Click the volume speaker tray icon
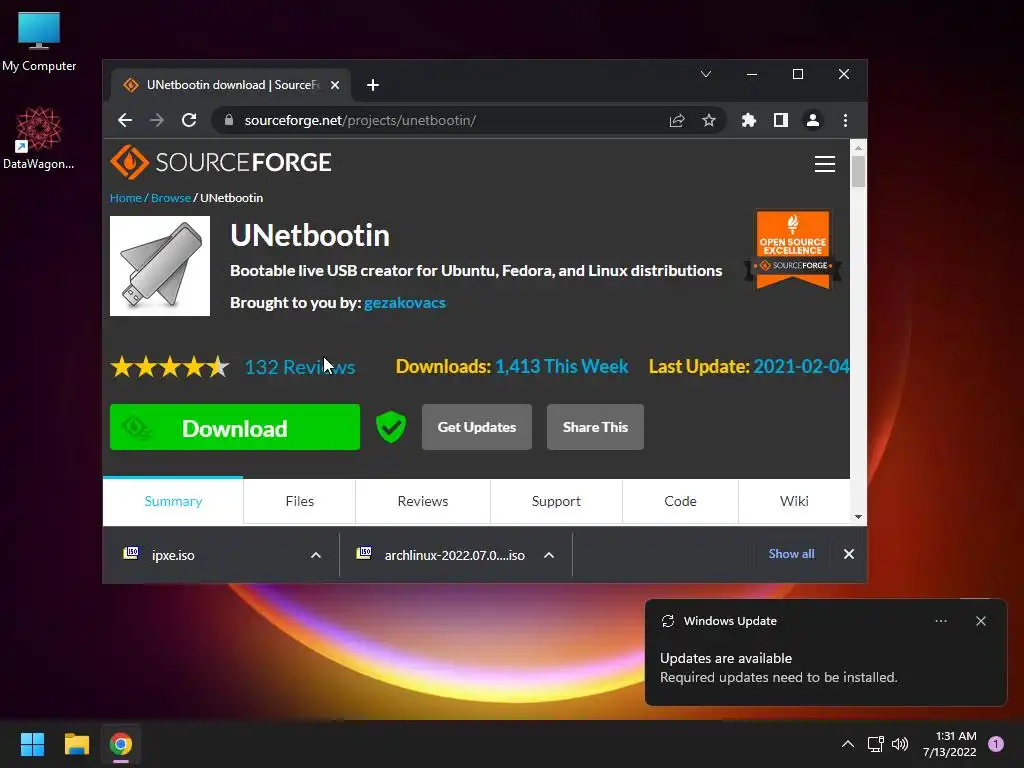The width and height of the screenshot is (1024, 768). (900, 744)
